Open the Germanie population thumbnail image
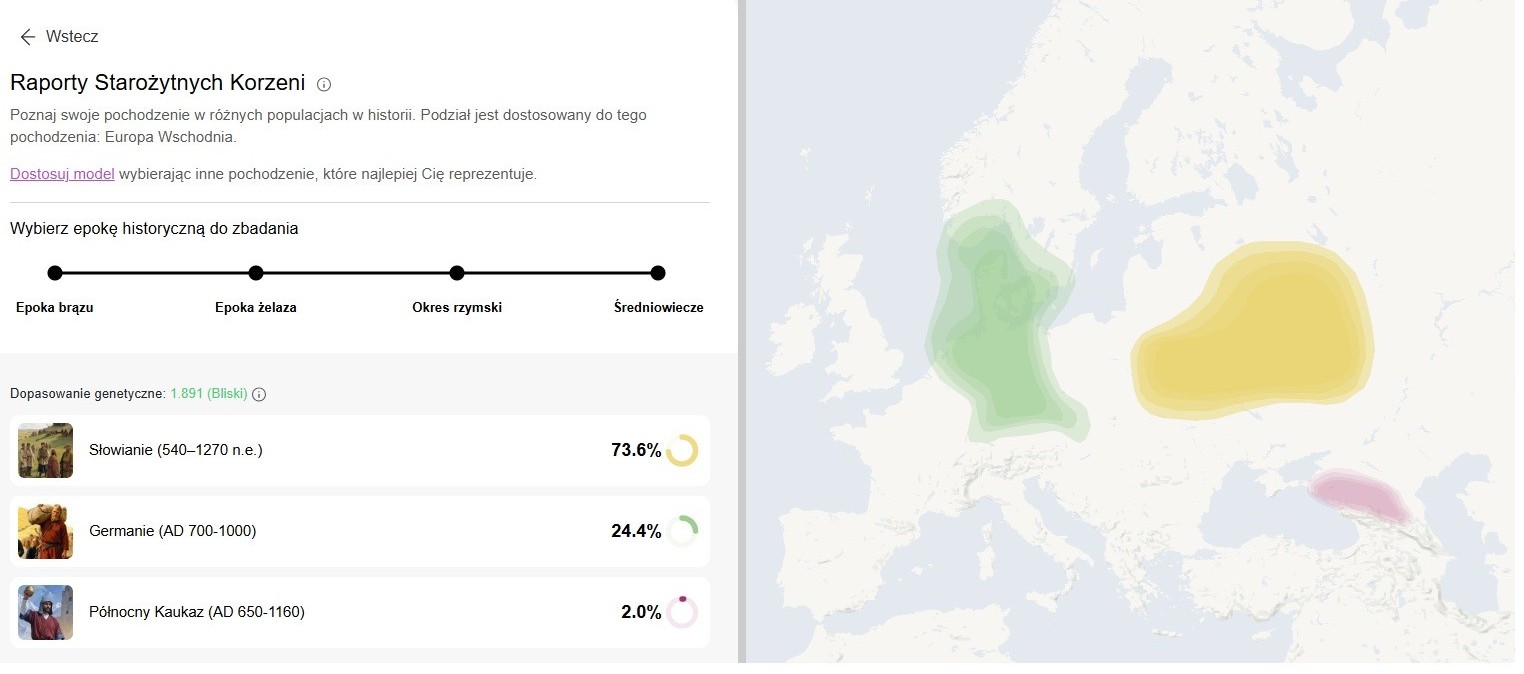This screenshot has width=1524, height=674. (x=46, y=531)
